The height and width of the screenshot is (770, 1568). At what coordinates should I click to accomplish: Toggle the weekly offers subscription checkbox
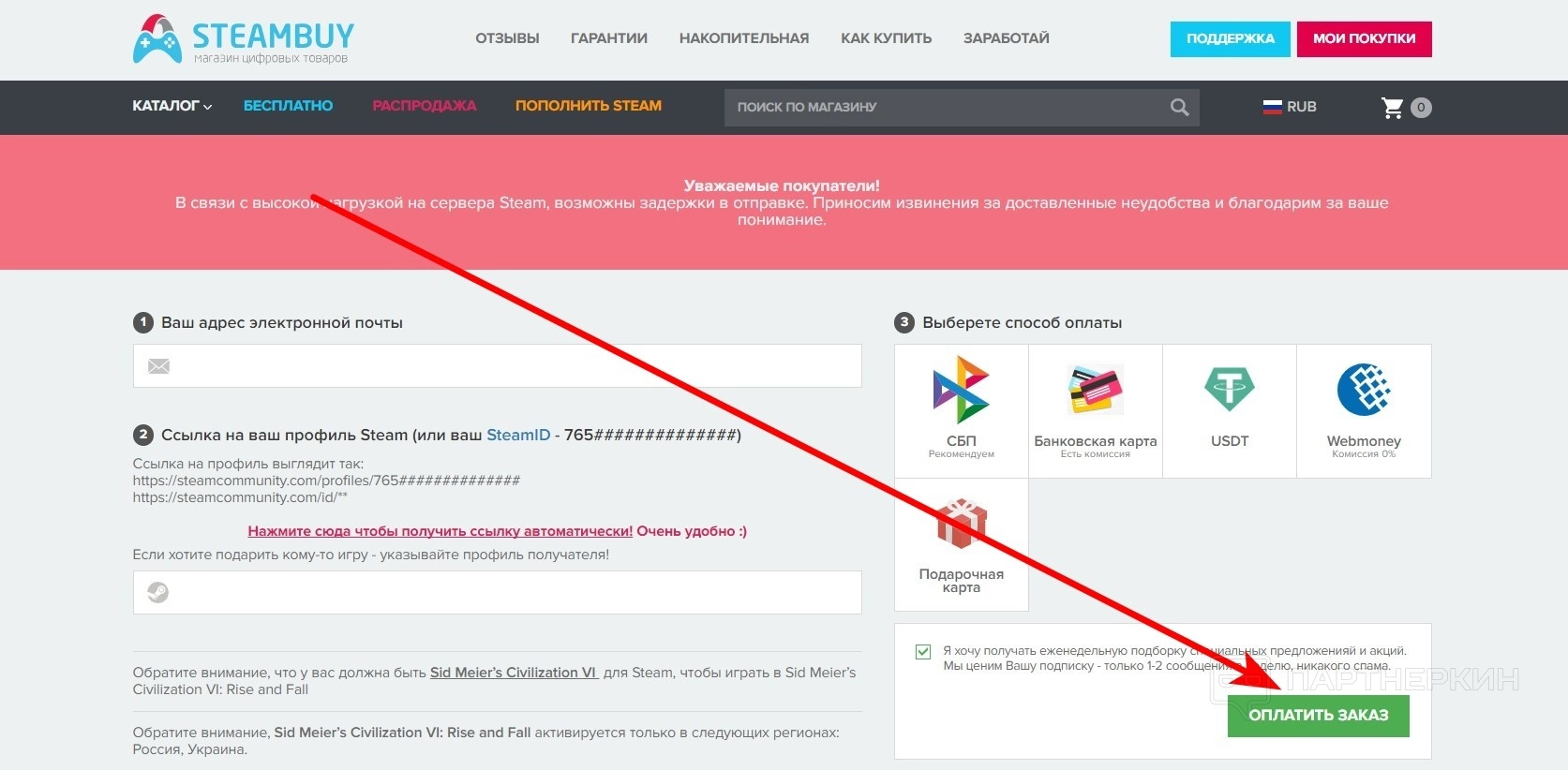[x=923, y=651]
